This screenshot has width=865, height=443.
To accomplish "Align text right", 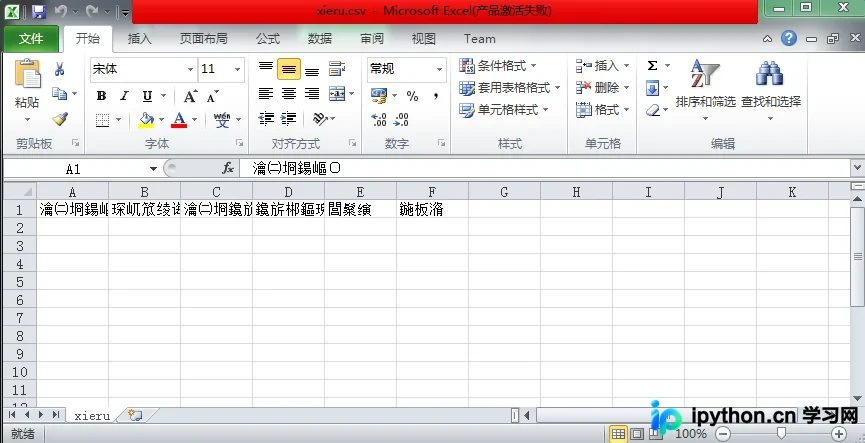I will 312,94.
